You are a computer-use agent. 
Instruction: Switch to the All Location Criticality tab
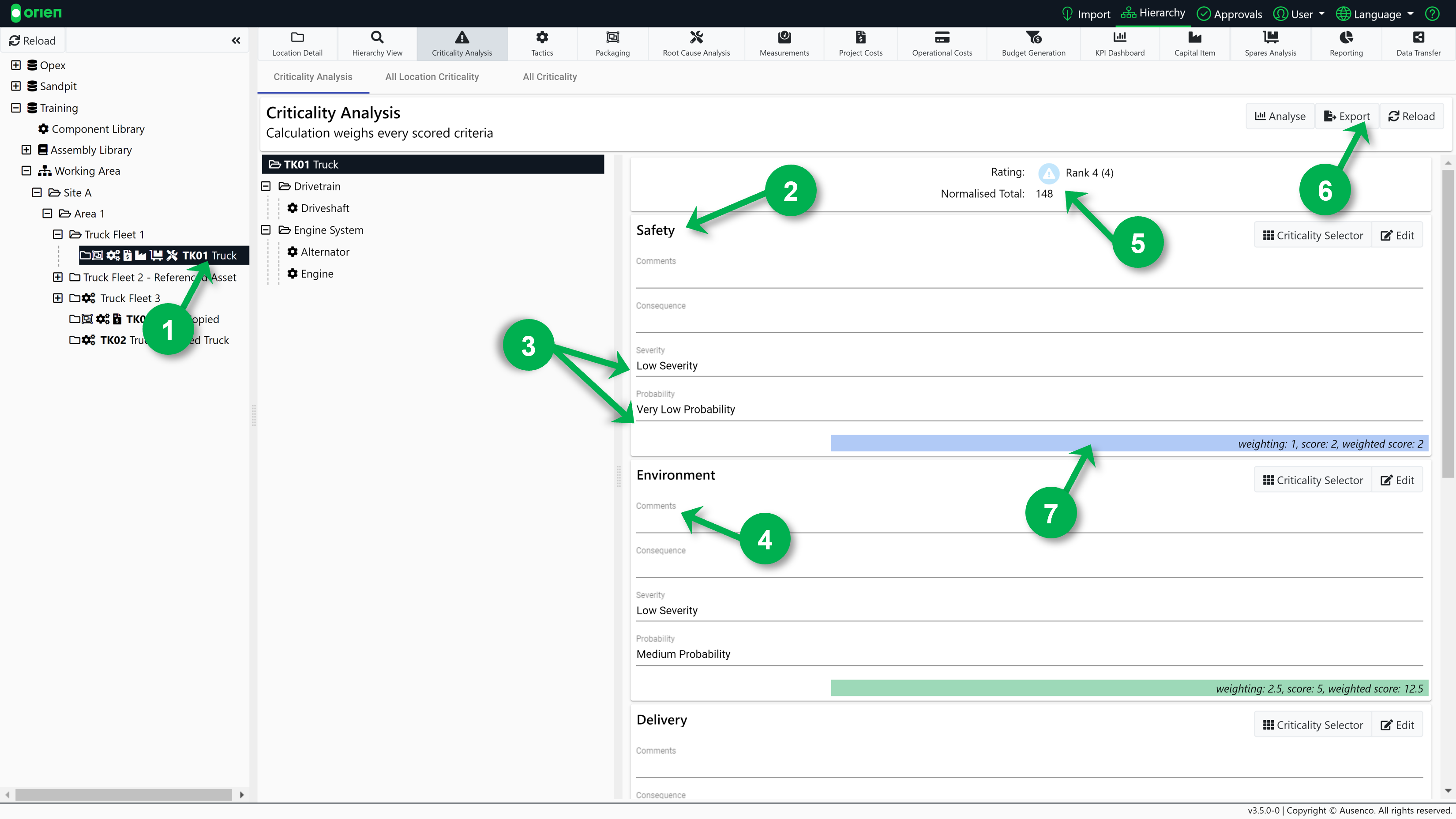pos(432,77)
